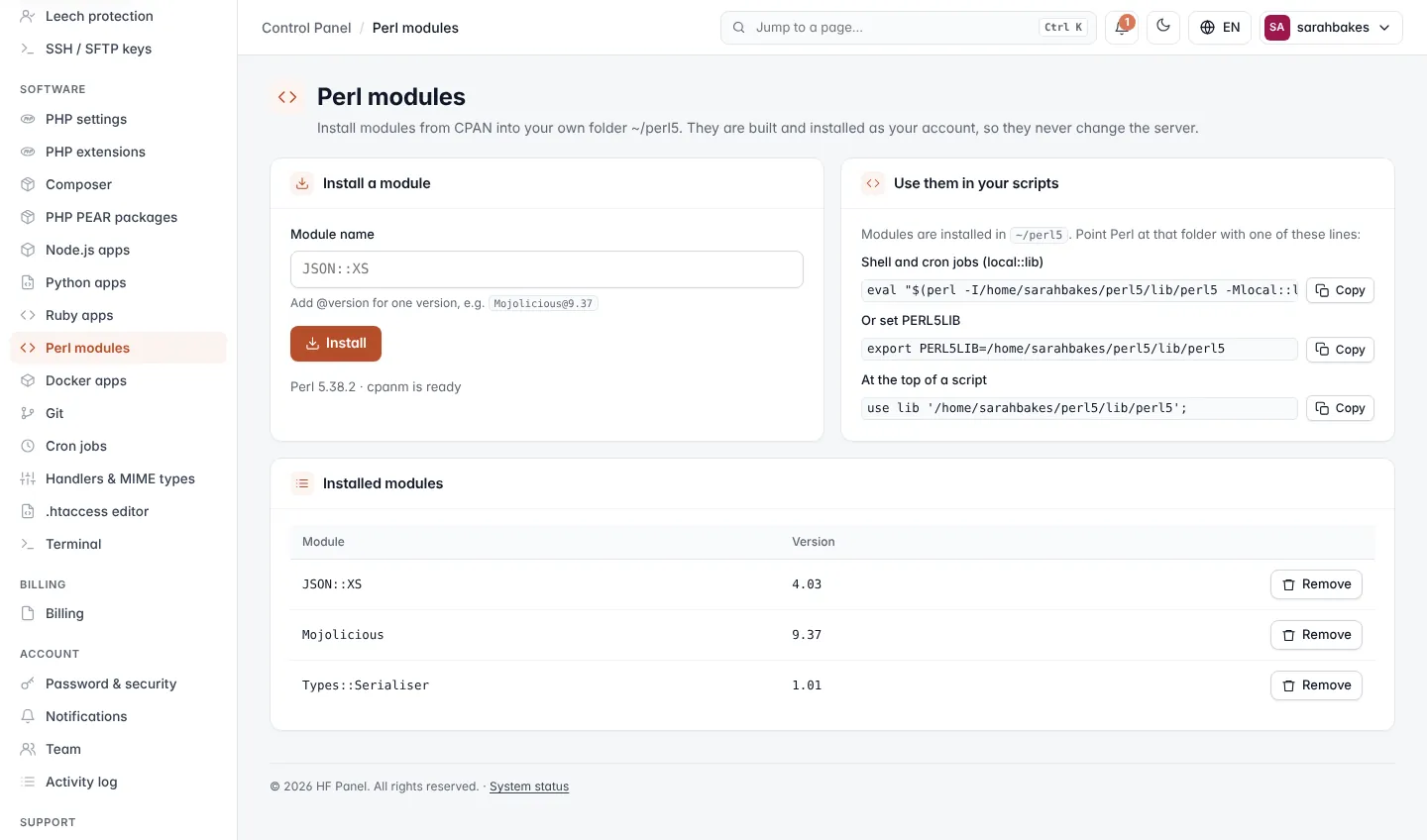Open Password & security page

click(x=118, y=683)
